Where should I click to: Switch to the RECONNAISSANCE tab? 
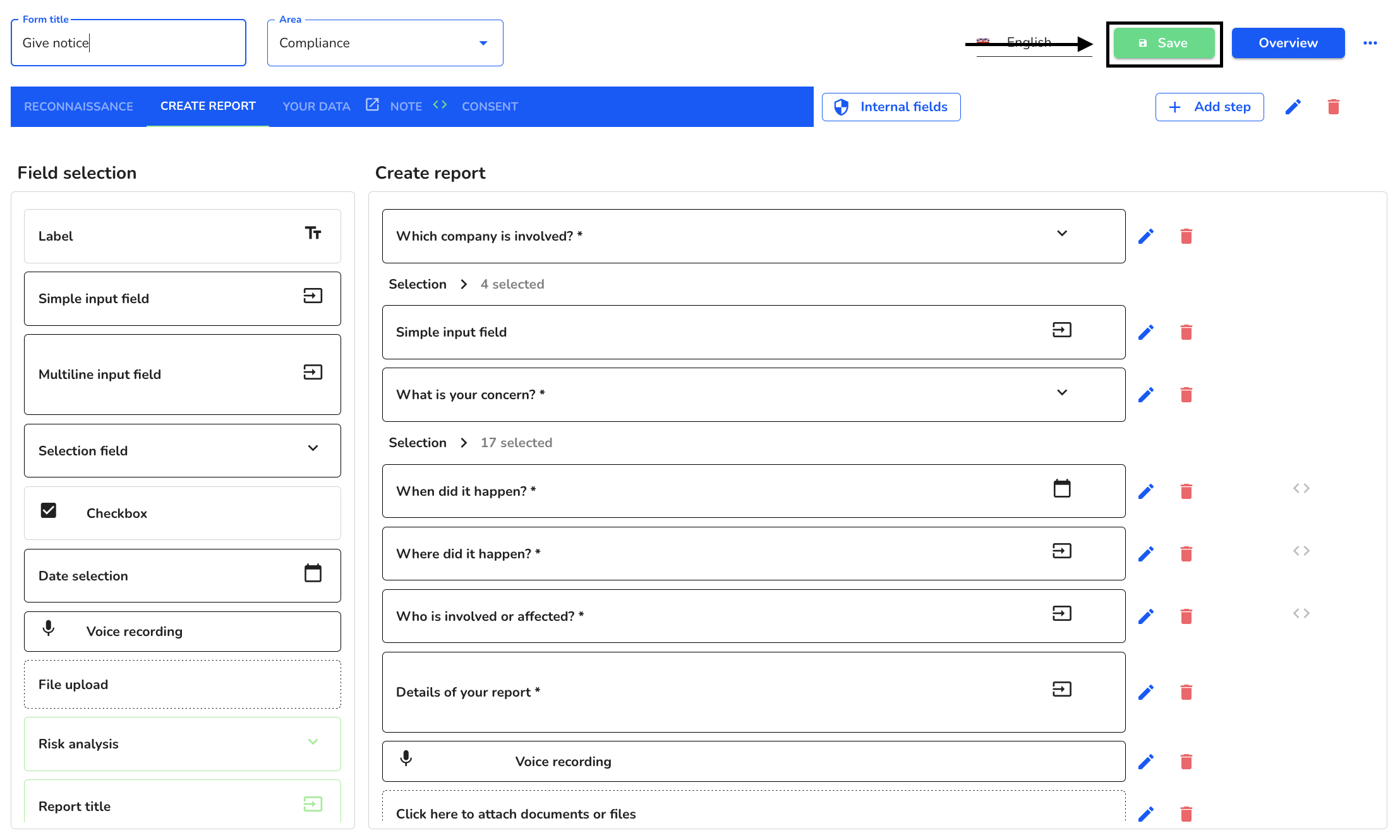coord(78,106)
